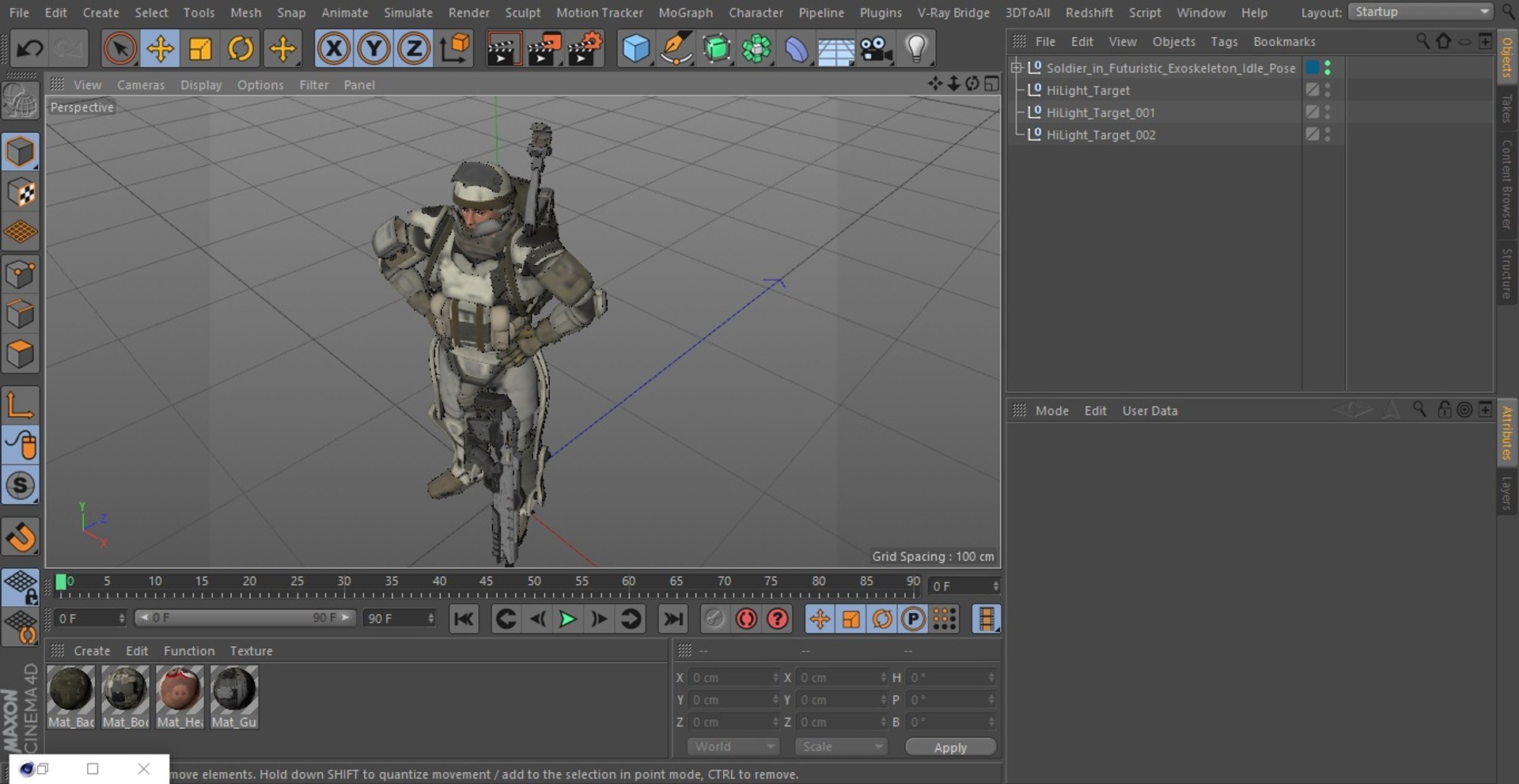The height and width of the screenshot is (784, 1519).
Task: Open viewport Display menu
Action: (201, 85)
